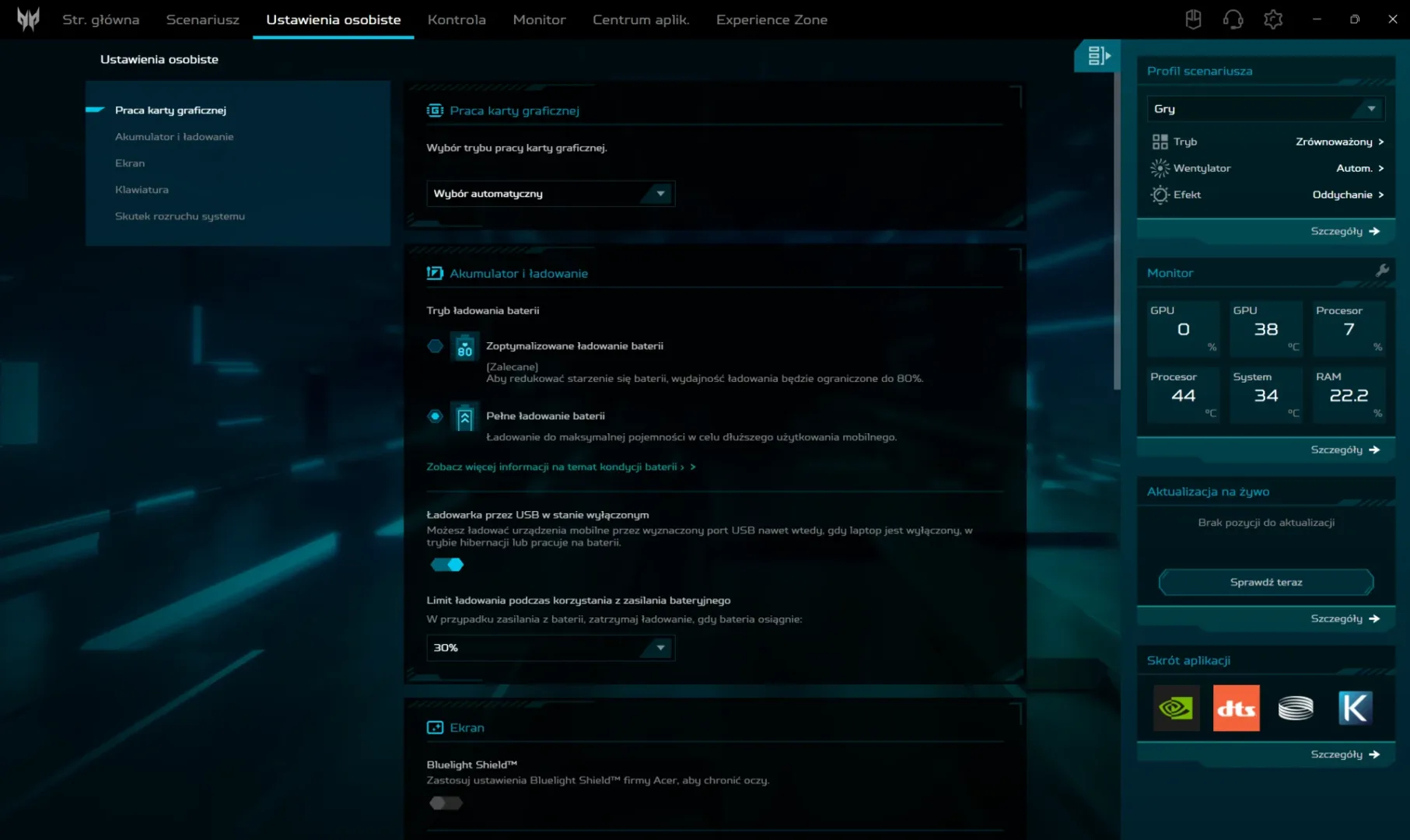
Task: Launch the NVIDIA app shortcut
Action: [1176, 708]
